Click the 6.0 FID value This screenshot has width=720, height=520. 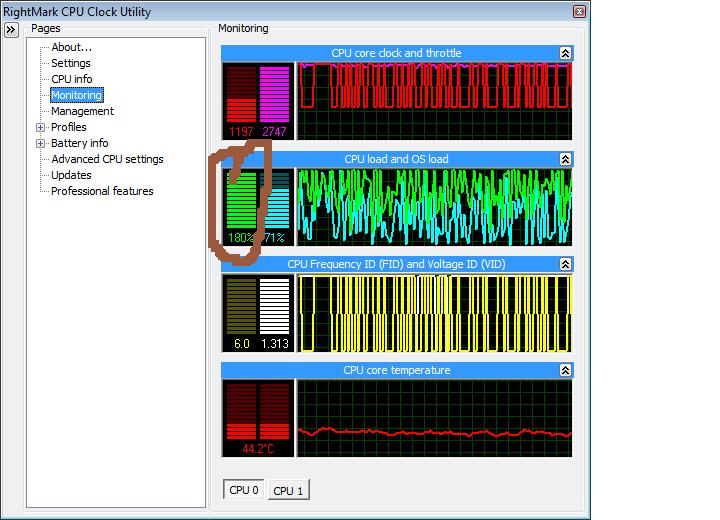coord(242,344)
